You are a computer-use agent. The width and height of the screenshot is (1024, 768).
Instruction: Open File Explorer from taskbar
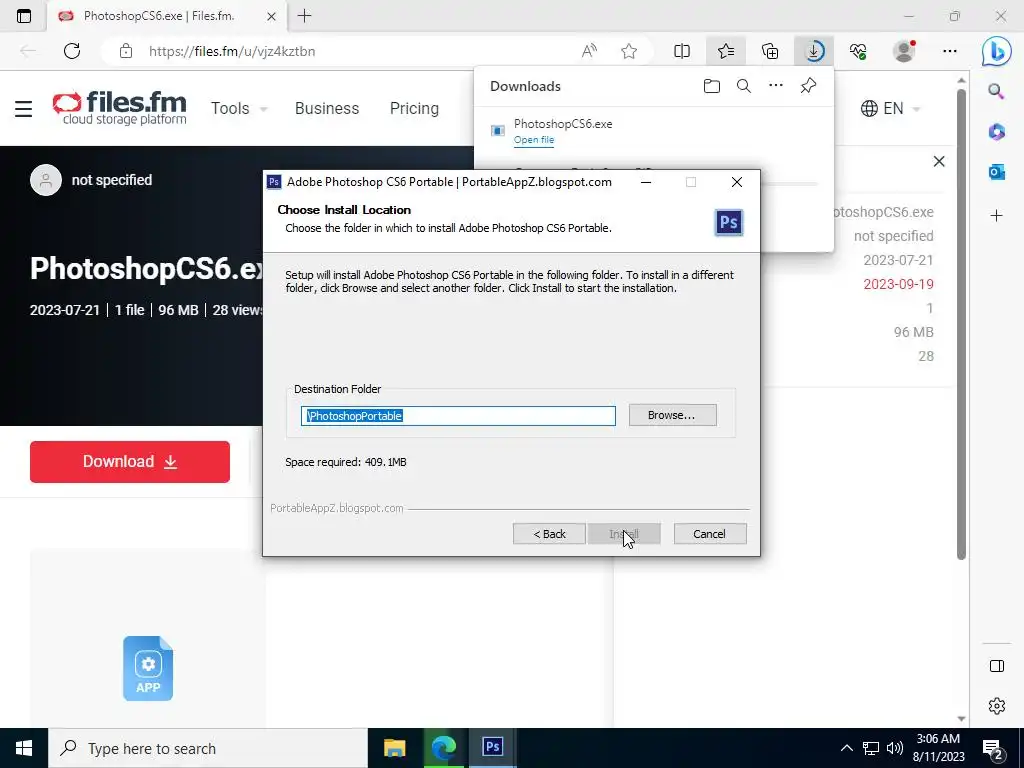point(394,748)
